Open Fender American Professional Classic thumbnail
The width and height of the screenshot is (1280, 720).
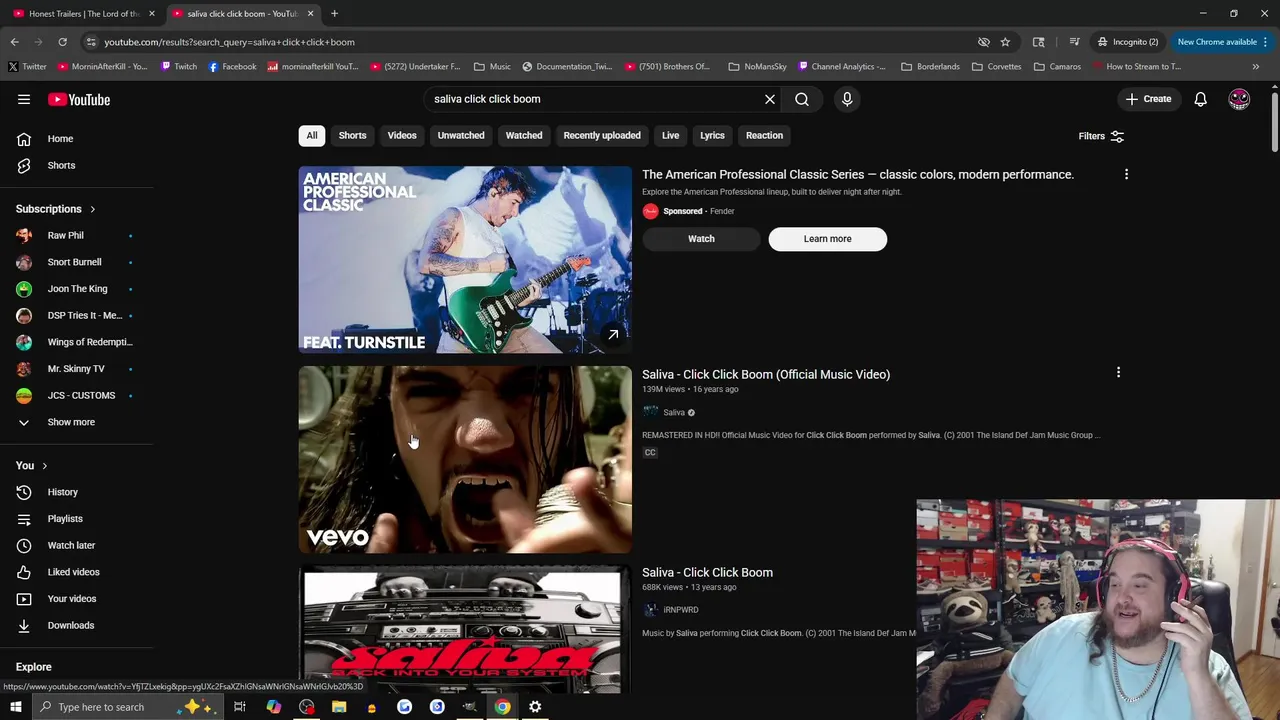[x=465, y=260]
